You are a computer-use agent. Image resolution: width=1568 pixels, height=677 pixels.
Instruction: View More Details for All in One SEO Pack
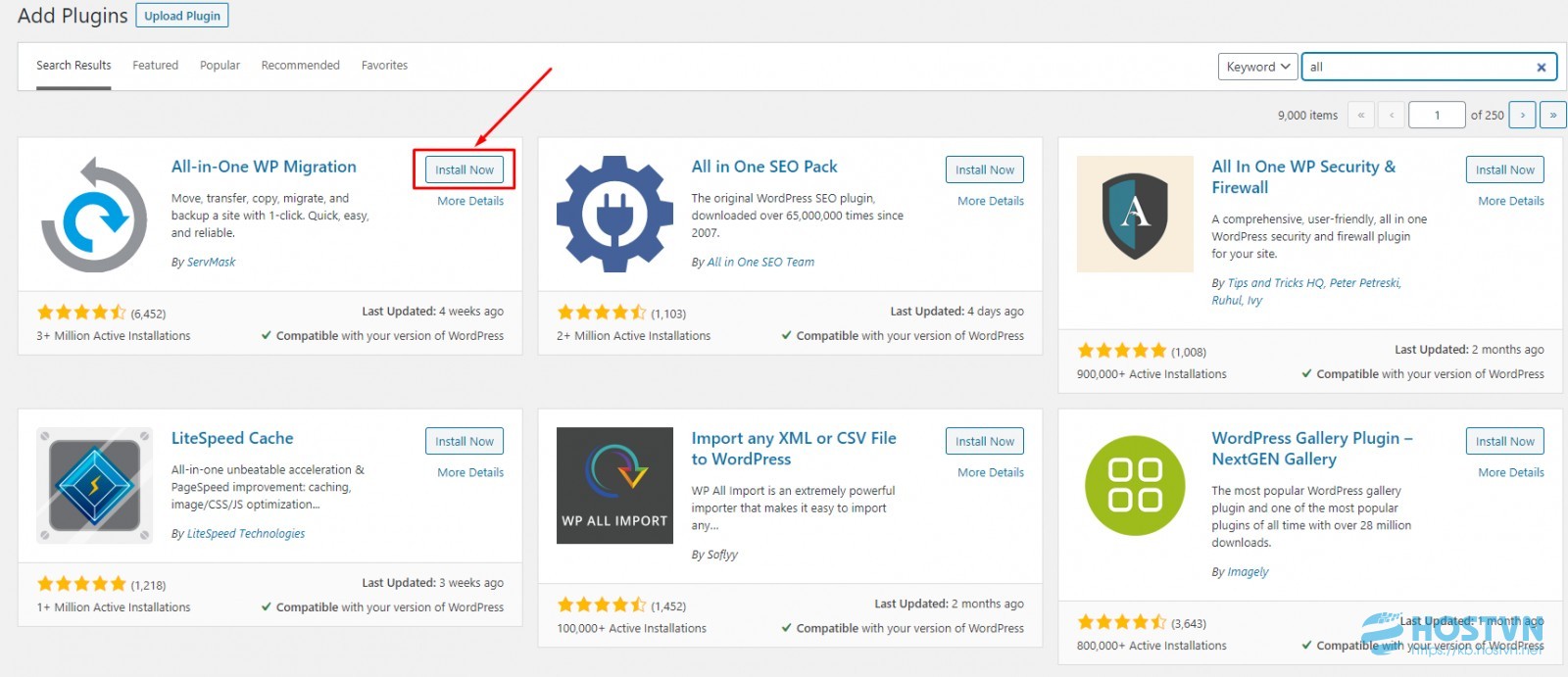[x=991, y=201]
